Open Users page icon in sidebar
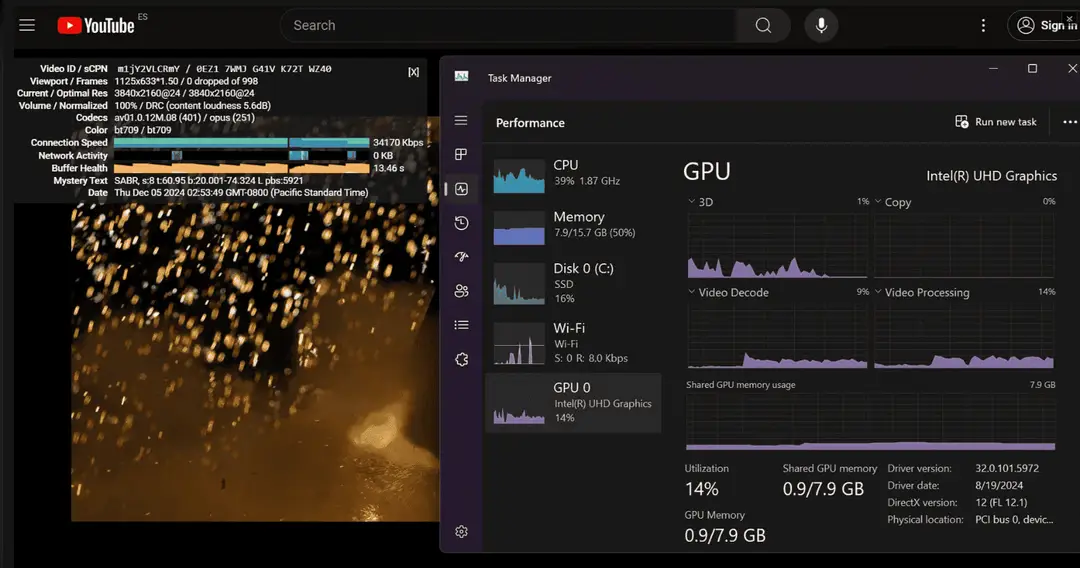 461,291
